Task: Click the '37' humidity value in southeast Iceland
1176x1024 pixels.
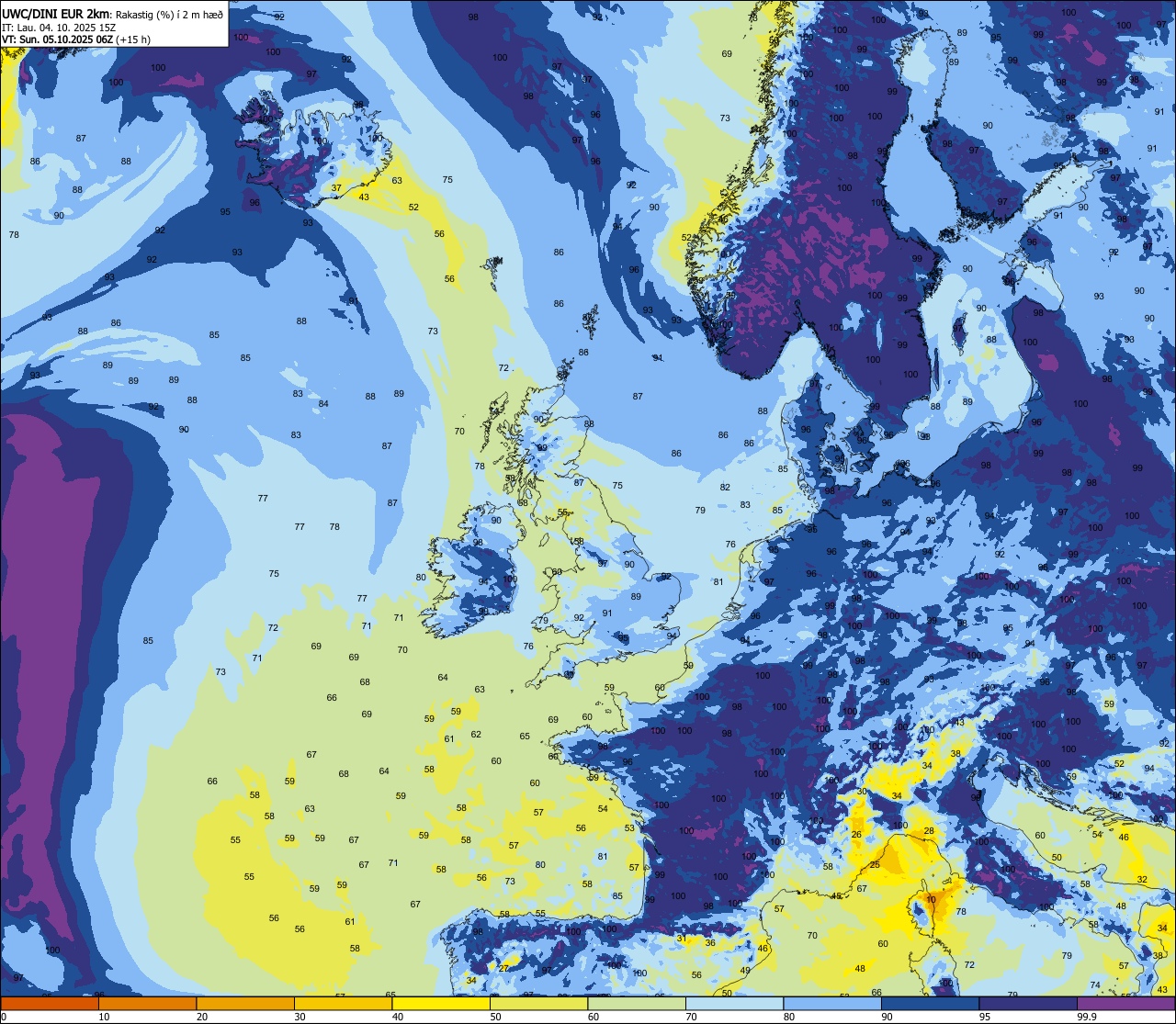Action: [336, 187]
